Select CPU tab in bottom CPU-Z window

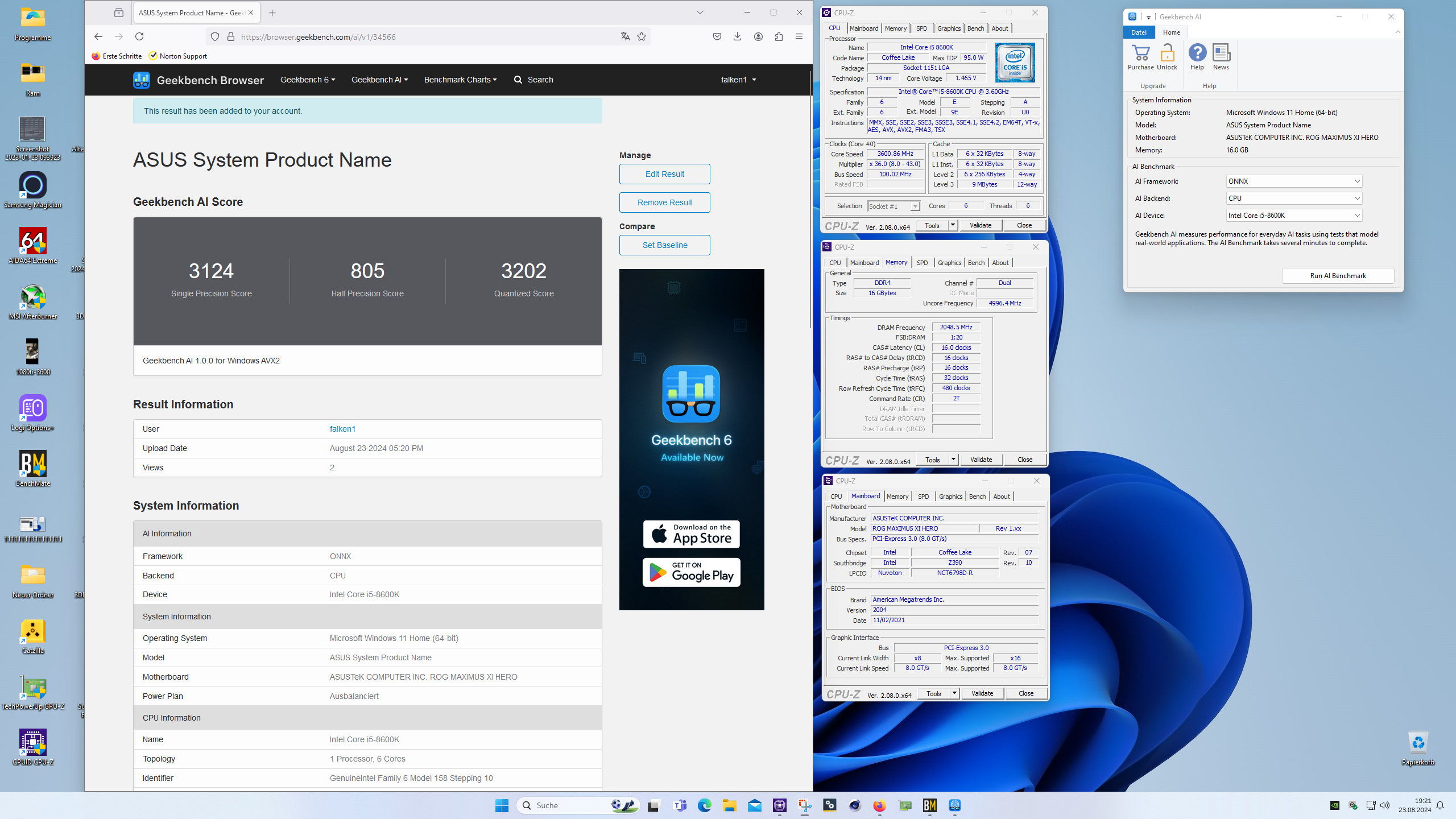836,497
